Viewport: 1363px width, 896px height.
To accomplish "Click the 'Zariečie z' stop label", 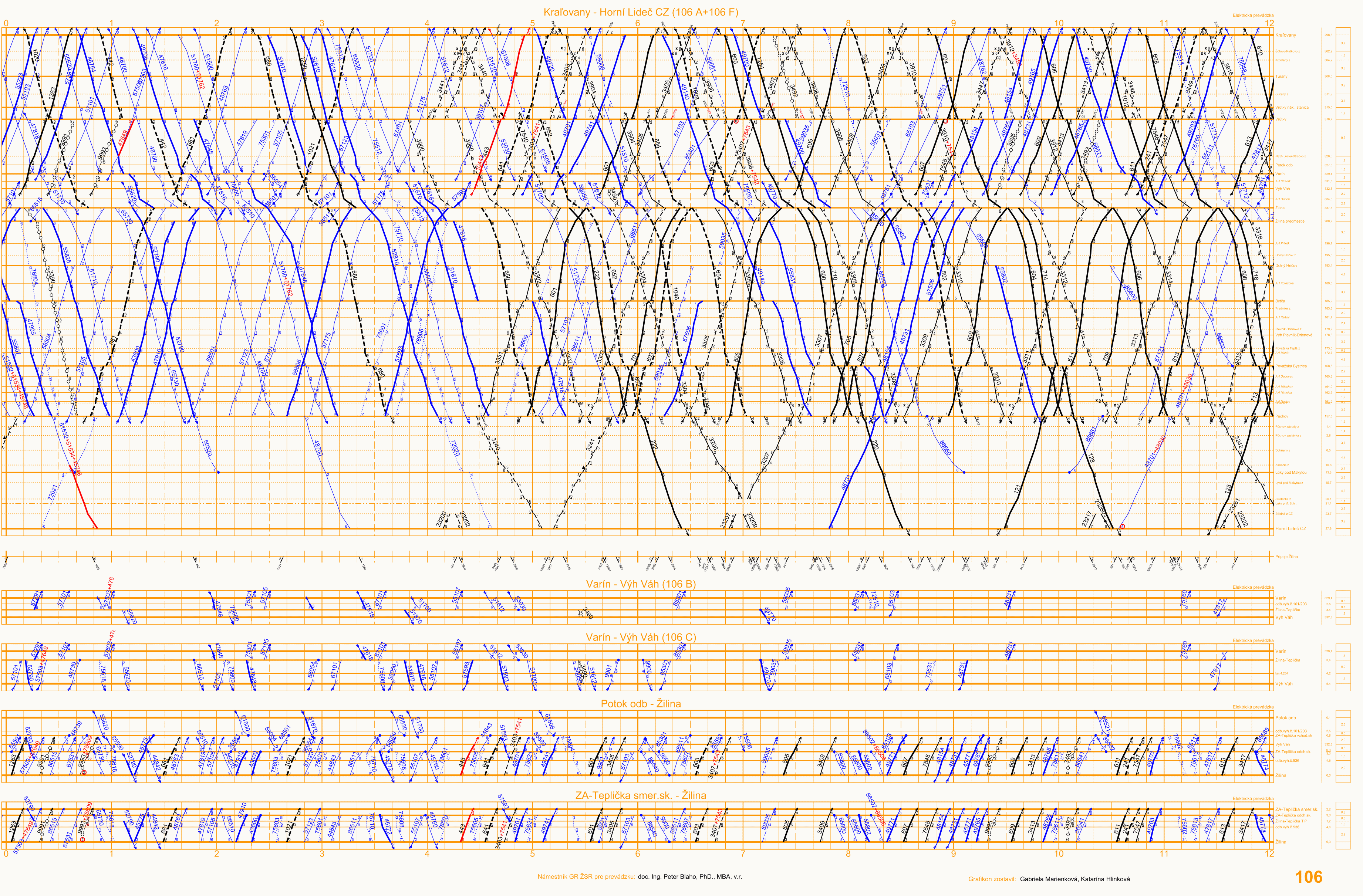I will tap(1282, 466).
